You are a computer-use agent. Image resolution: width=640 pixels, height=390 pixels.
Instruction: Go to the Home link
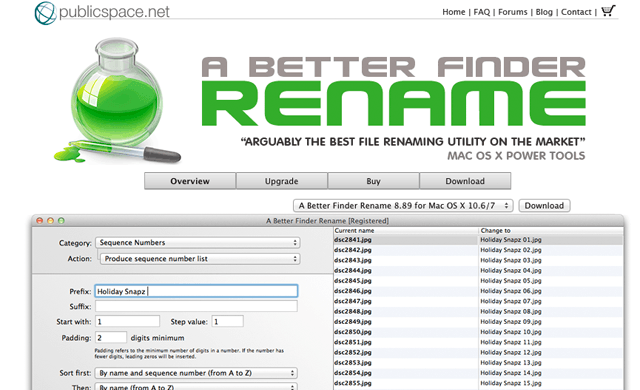pyautogui.click(x=453, y=12)
